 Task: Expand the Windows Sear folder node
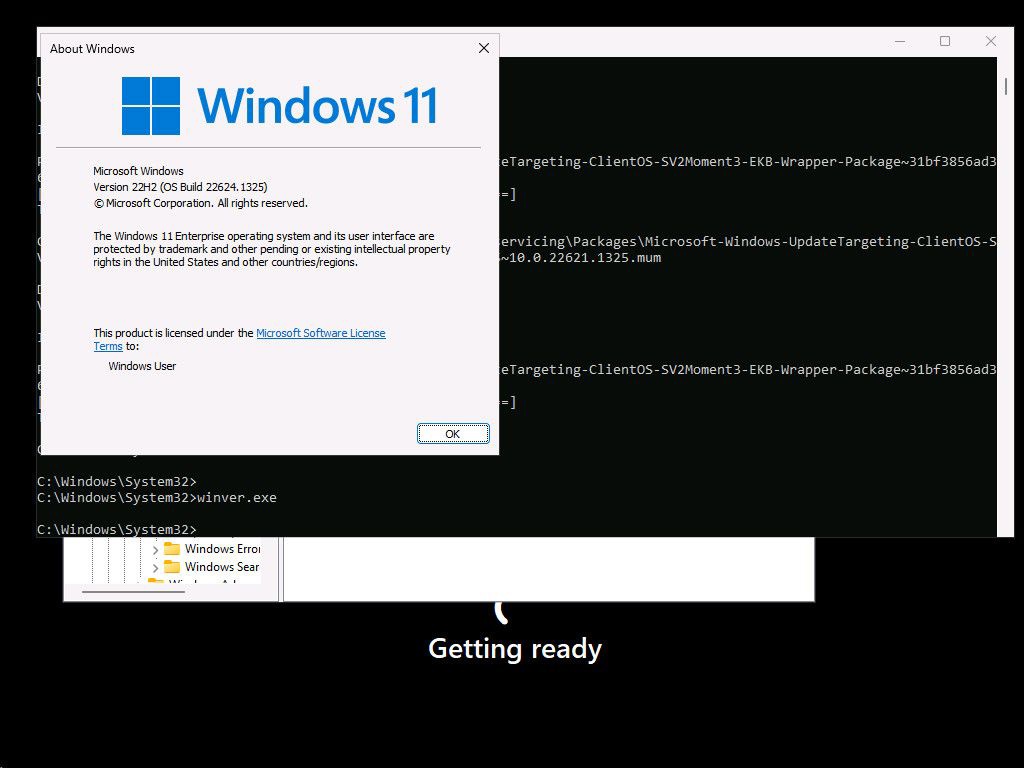tap(155, 568)
